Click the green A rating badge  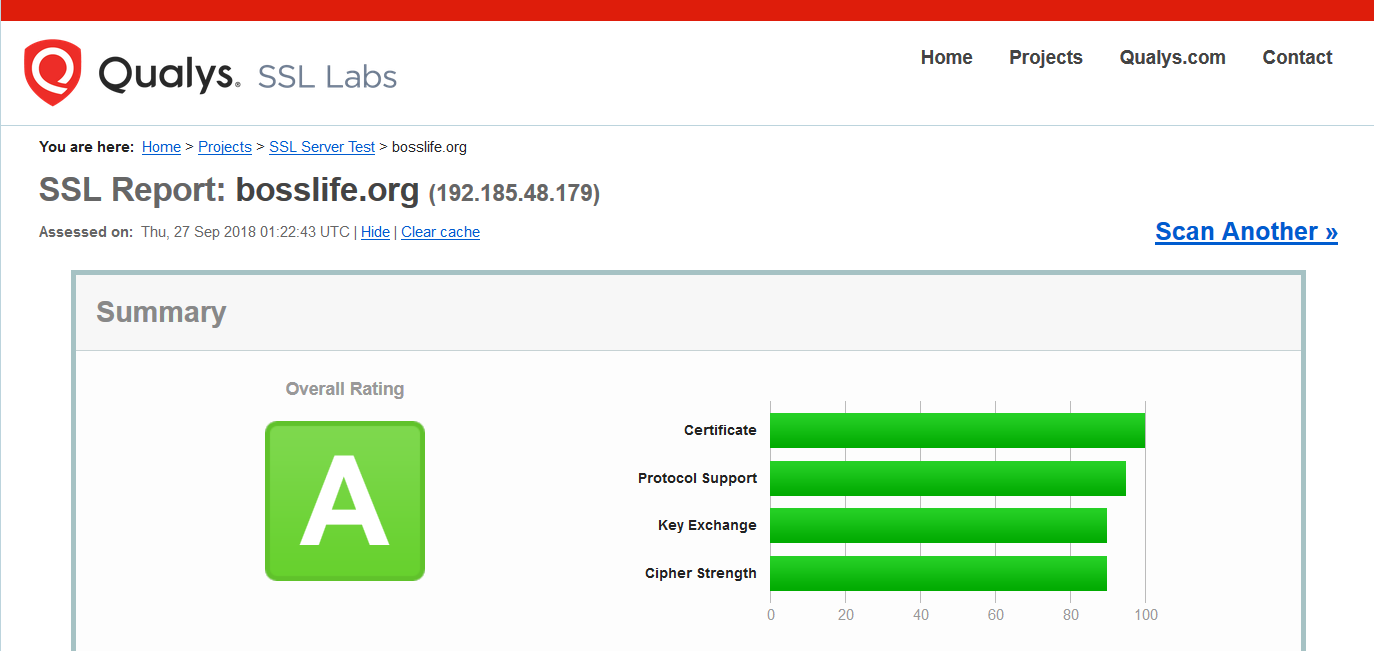point(345,501)
